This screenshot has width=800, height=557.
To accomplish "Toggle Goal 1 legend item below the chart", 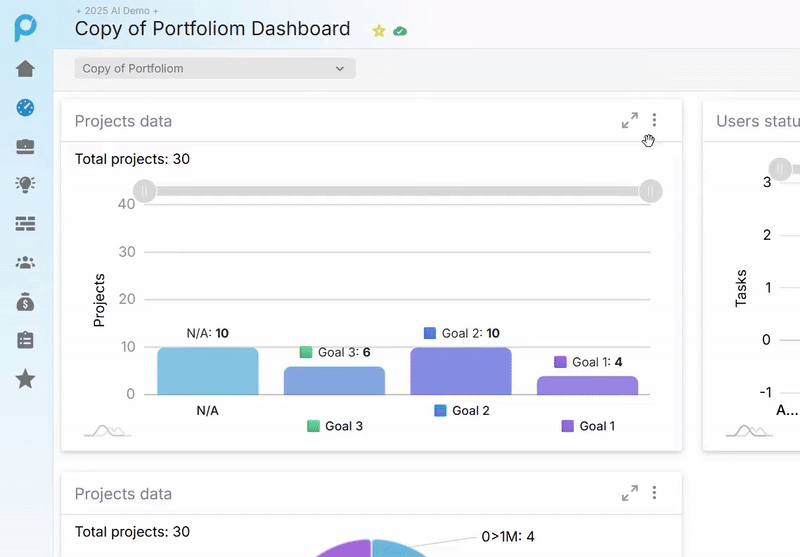I will click(588, 426).
